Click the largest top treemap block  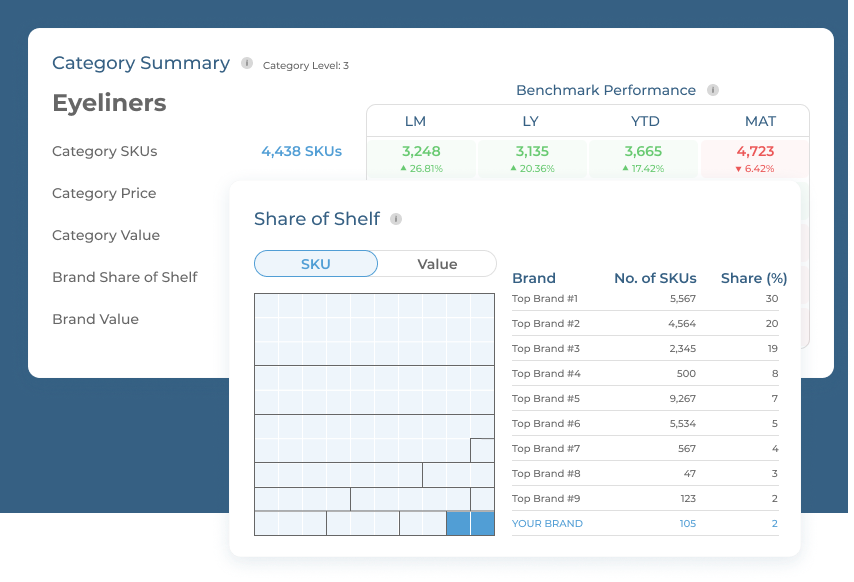(x=374, y=329)
